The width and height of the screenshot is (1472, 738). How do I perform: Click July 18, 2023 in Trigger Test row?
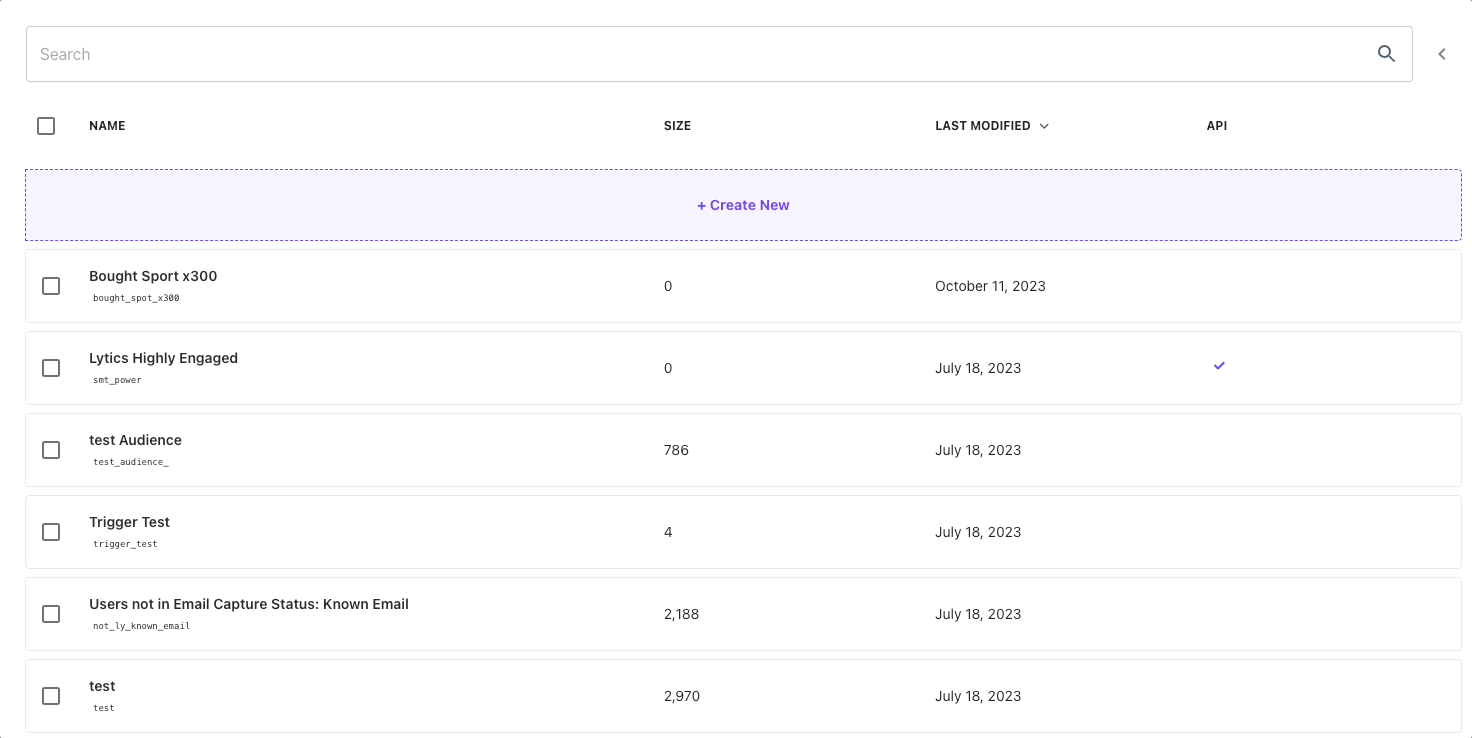978,532
